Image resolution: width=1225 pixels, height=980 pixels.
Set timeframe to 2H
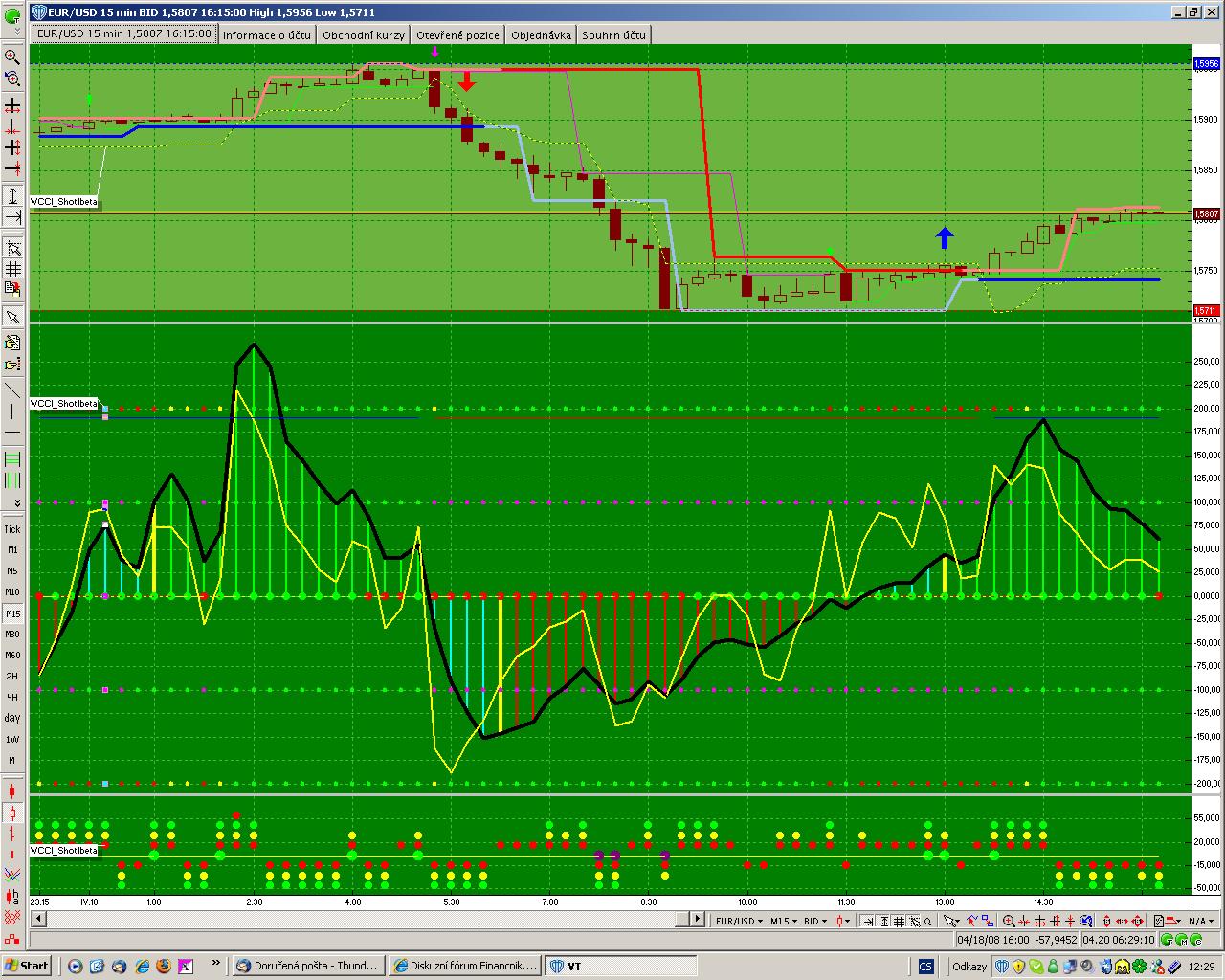click(x=12, y=677)
